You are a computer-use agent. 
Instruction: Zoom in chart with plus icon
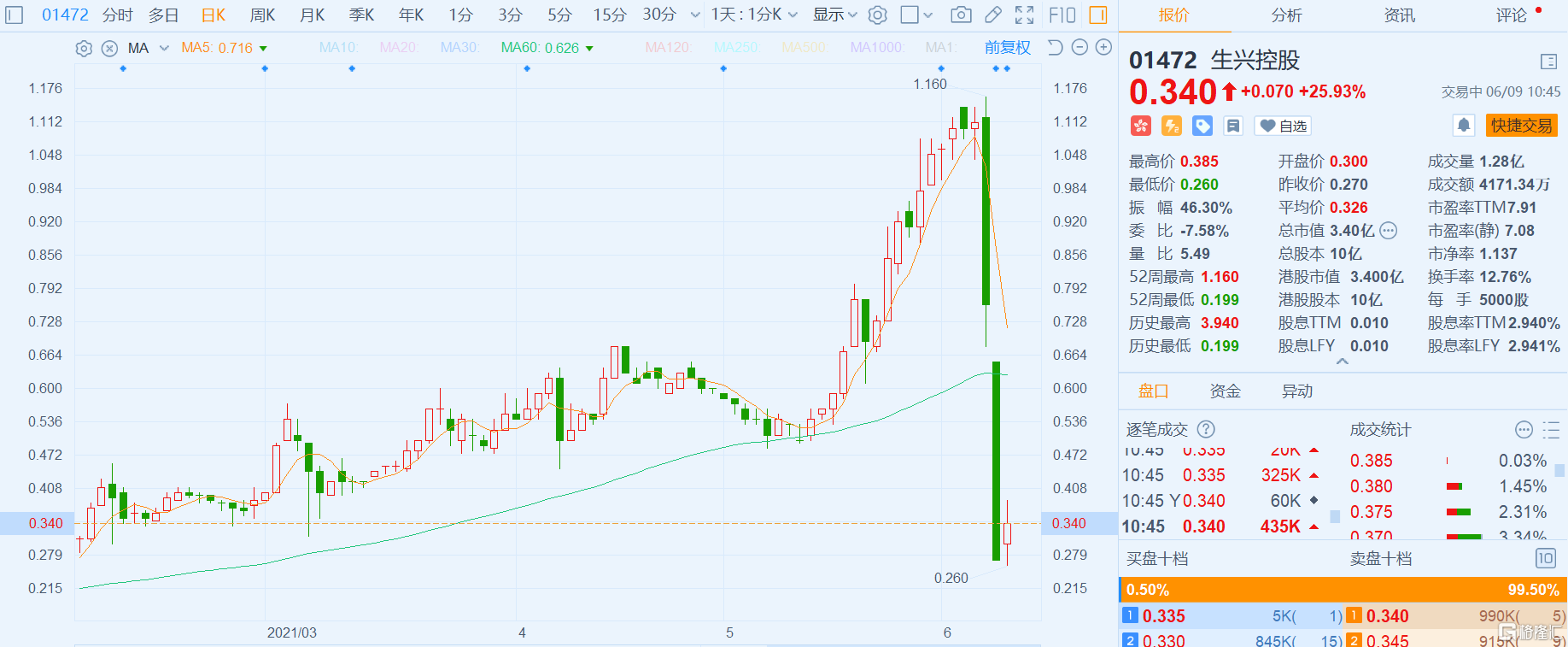click(1103, 47)
